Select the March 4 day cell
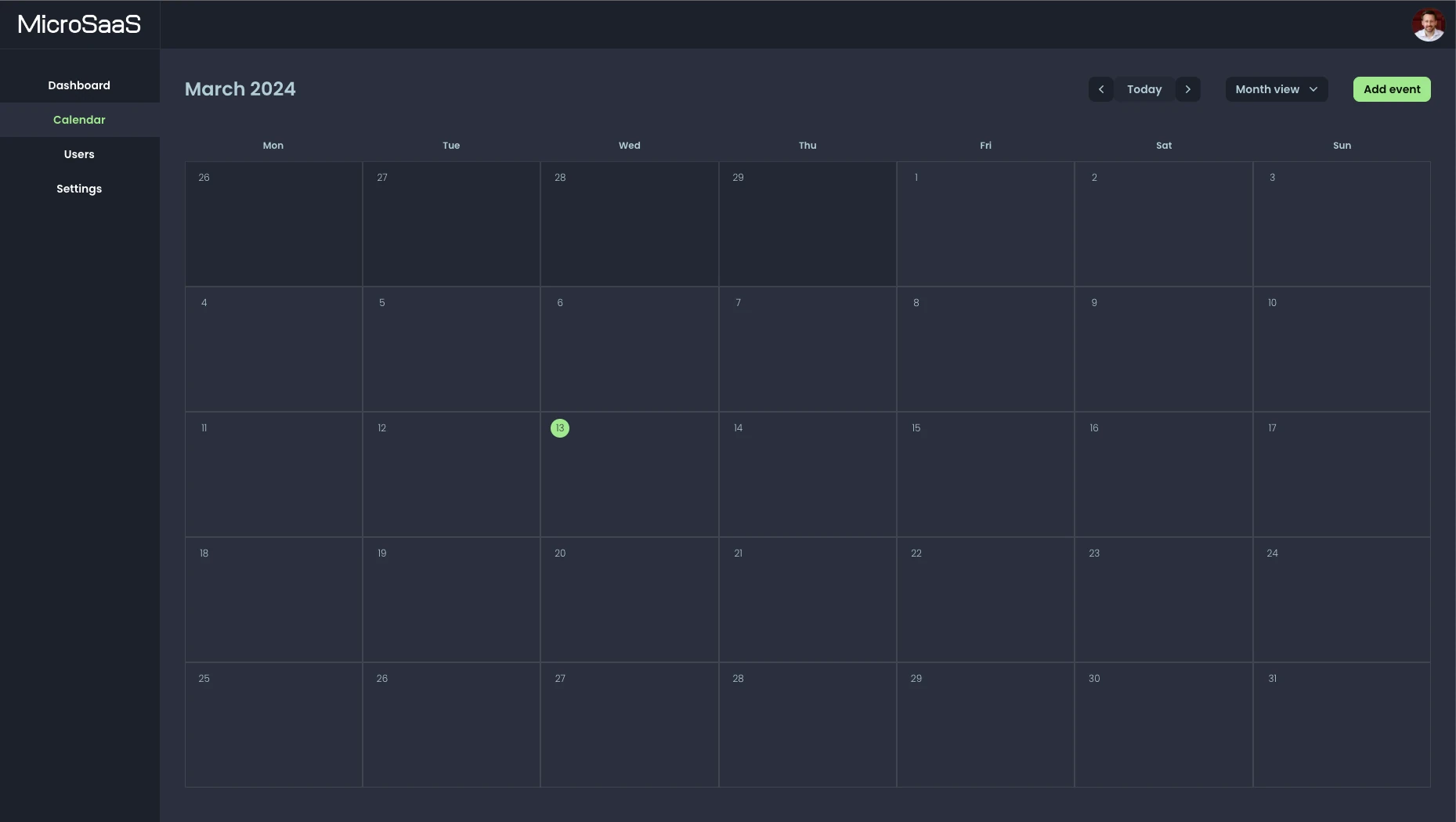This screenshot has width=1456, height=822. coord(273,349)
